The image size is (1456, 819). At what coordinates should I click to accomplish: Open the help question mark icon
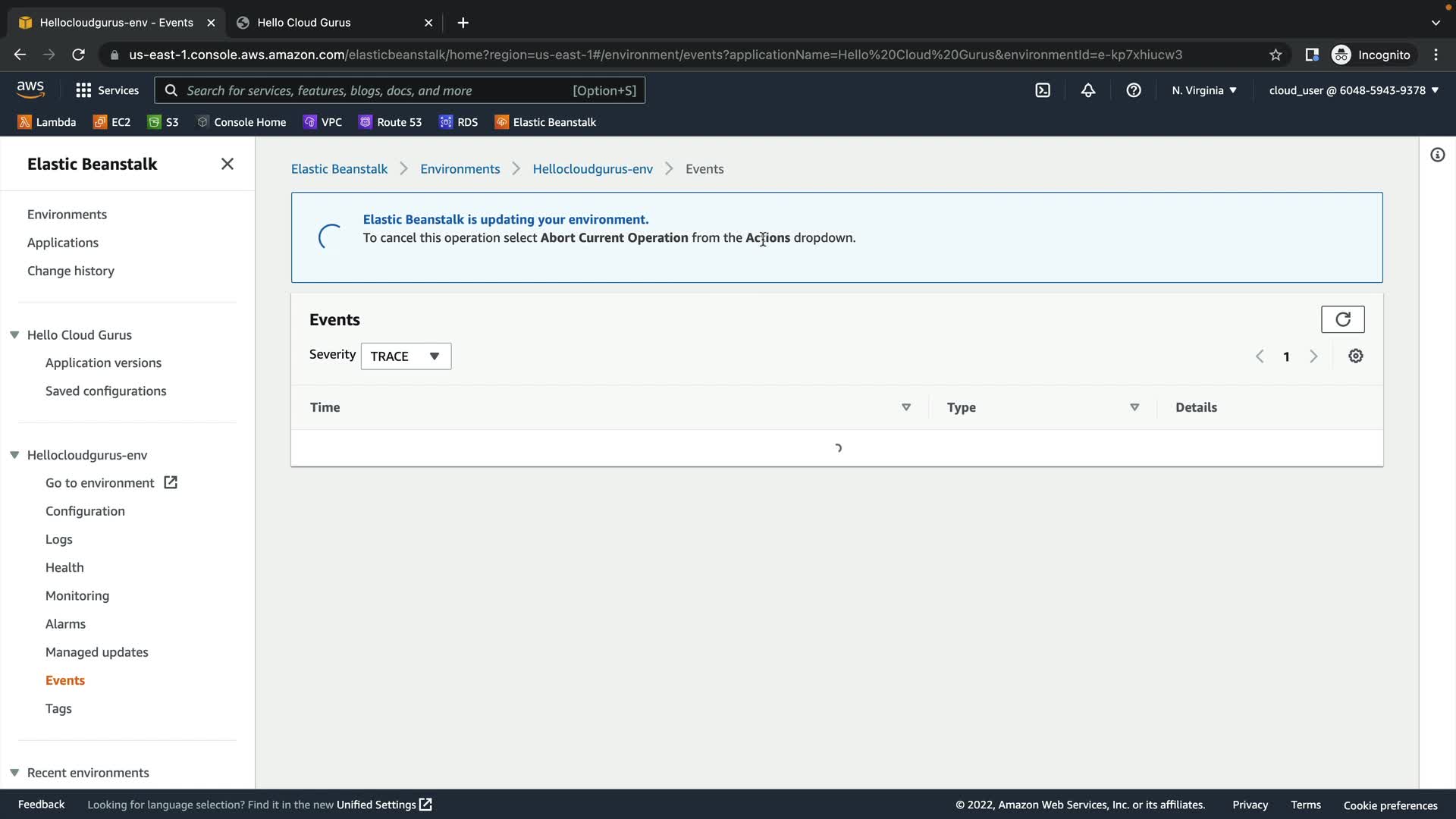(x=1134, y=90)
